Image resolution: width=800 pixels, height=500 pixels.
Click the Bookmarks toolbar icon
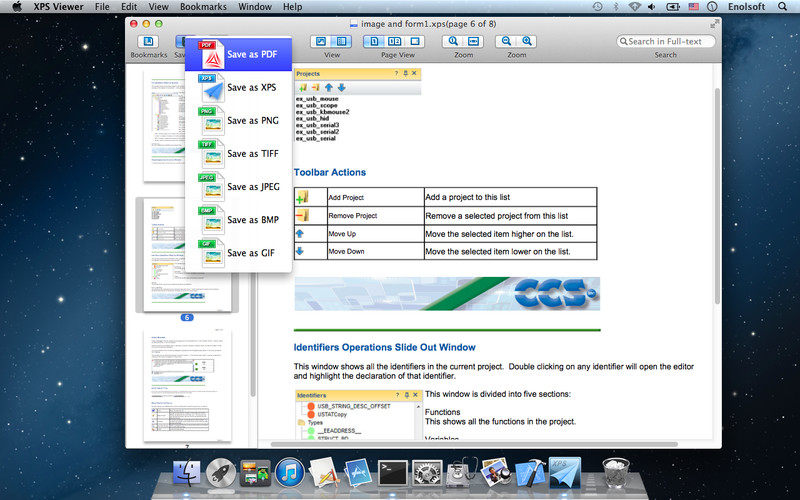(x=148, y=41)
